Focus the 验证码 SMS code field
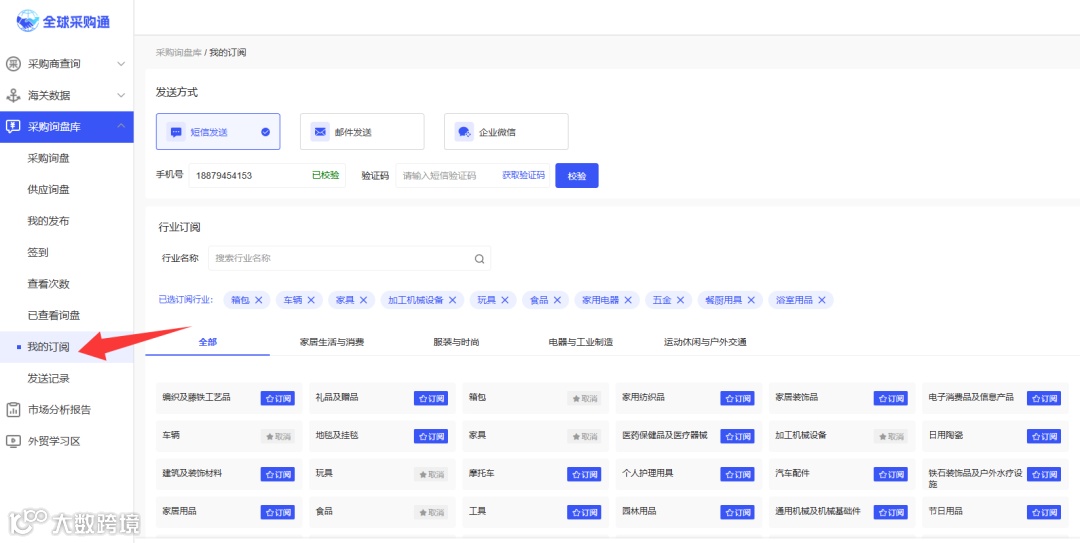 pyautogui.click(x=472, y=175)
